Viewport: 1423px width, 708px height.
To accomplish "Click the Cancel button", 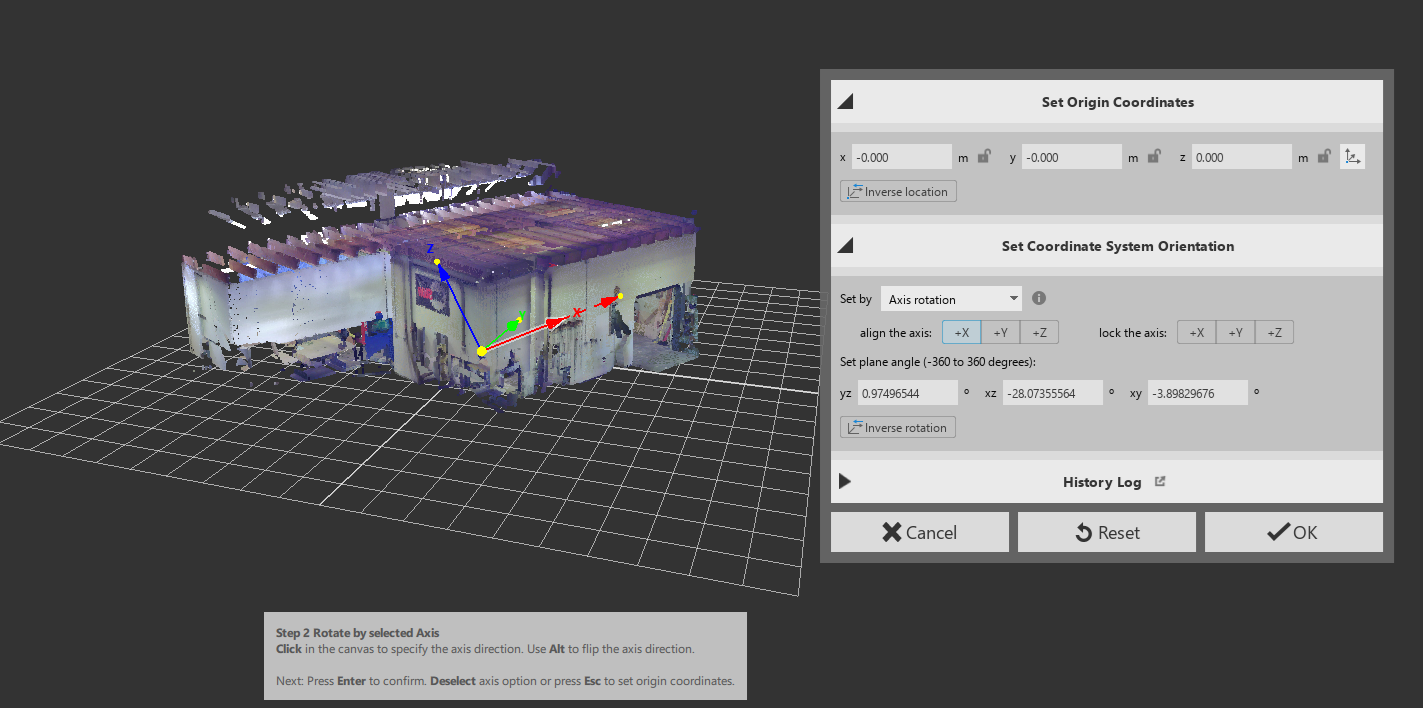I will [x=920, y=532].
